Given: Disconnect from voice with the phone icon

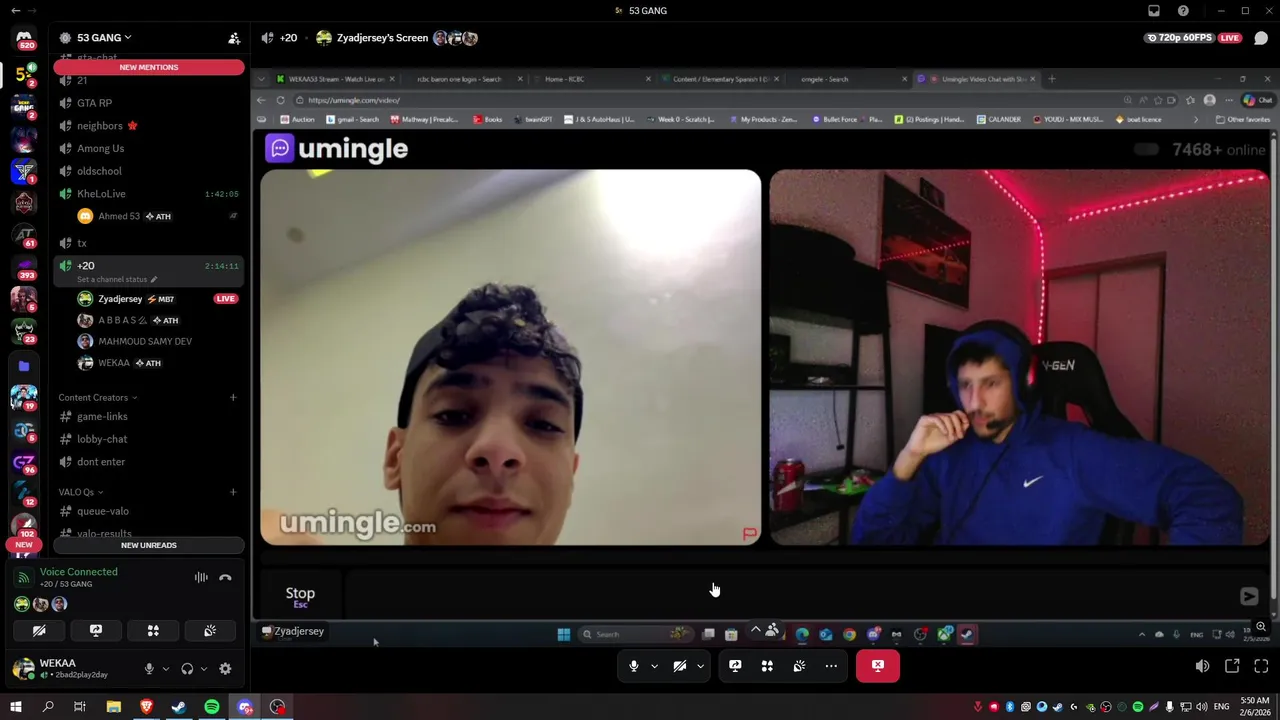Looking at the screenshot, I should (x=225, y=577).
